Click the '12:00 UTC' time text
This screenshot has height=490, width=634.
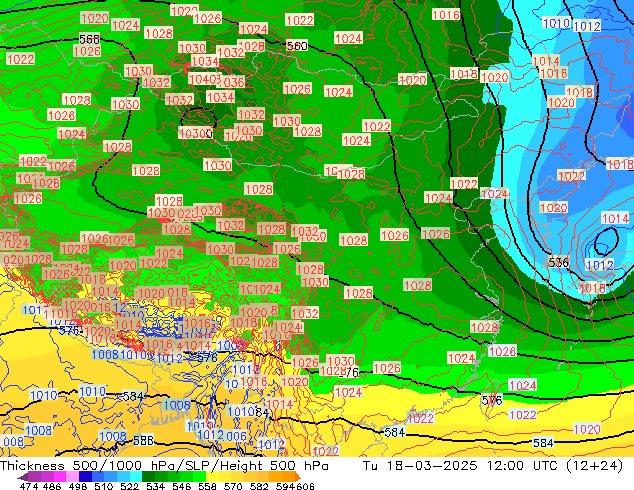click(523, 466)
